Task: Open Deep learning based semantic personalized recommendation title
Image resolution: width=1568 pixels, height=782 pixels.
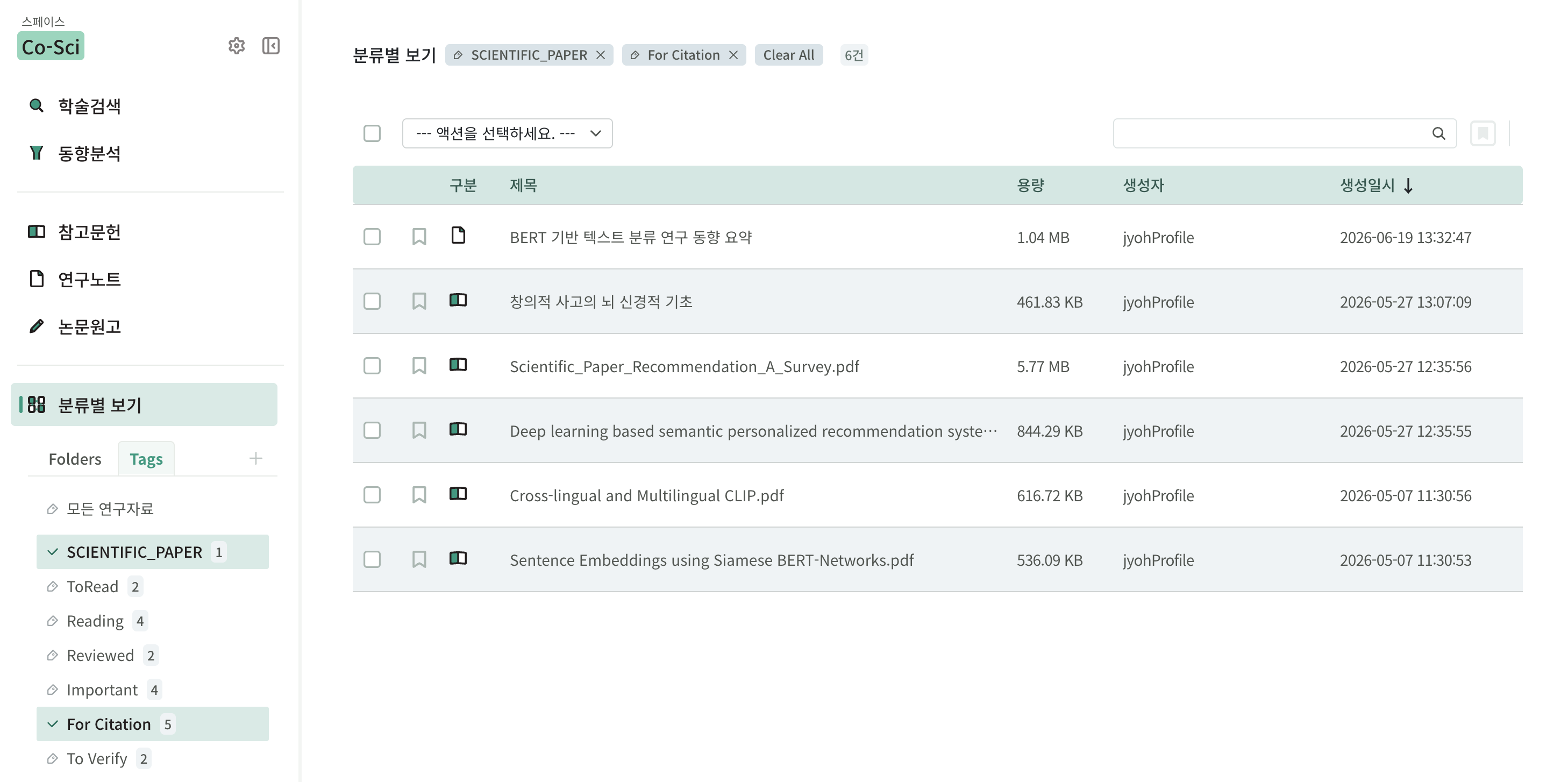Action: (753, 431)
